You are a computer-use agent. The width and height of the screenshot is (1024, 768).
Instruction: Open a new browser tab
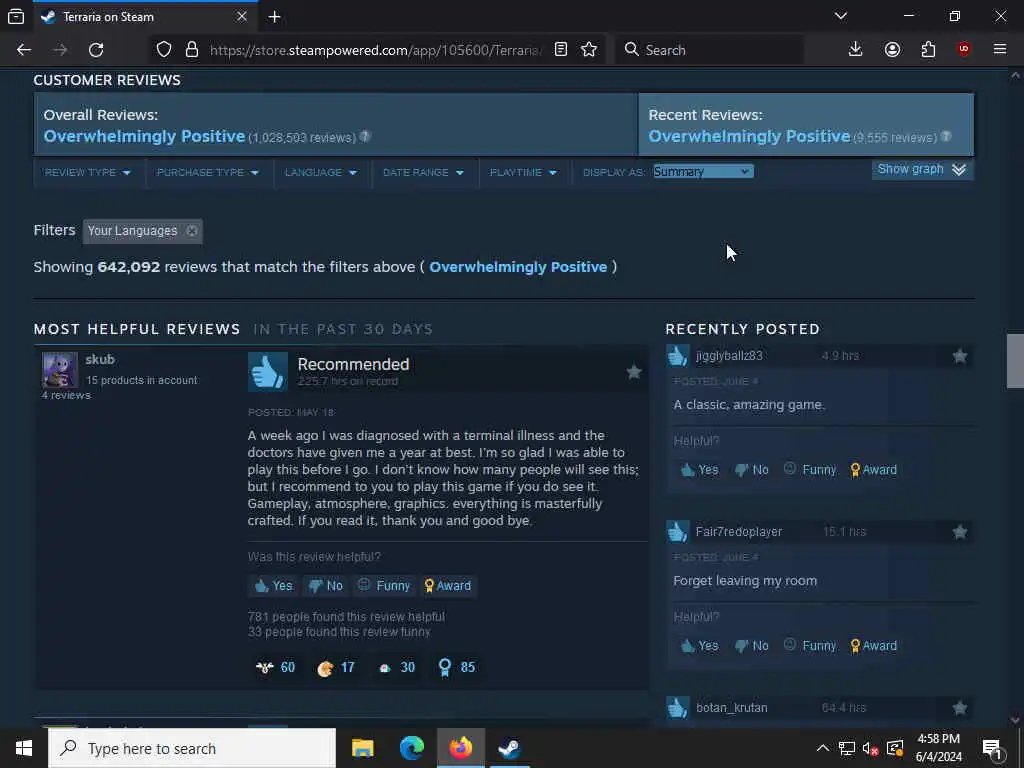point(274,17)
